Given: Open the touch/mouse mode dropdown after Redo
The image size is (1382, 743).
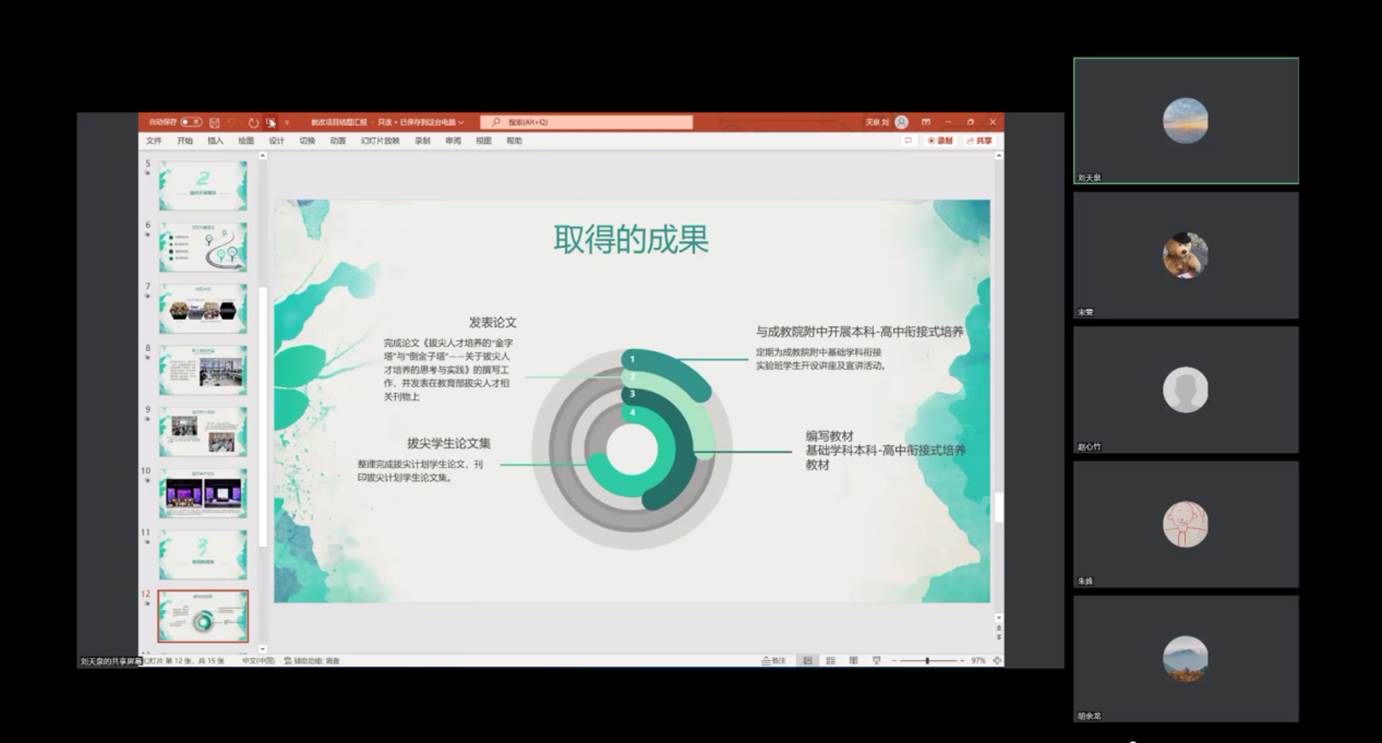Looking at the screenshot, I should [x=272, y=122].
